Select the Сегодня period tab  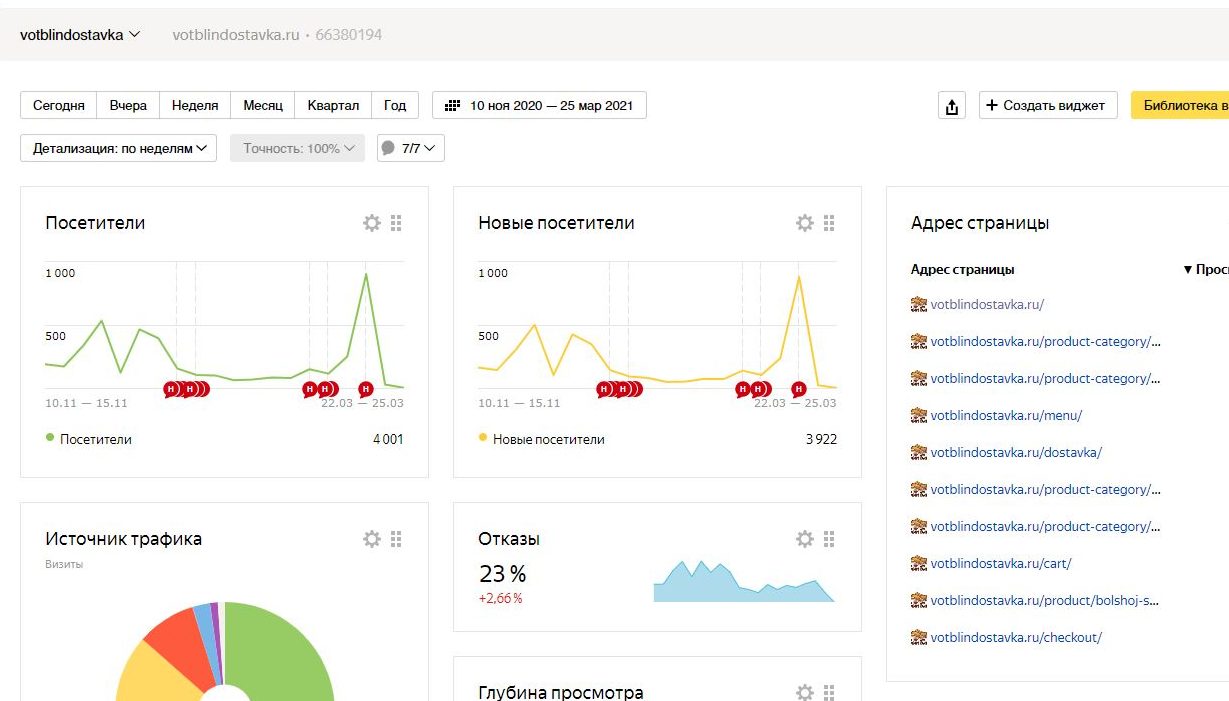[59, 105]
